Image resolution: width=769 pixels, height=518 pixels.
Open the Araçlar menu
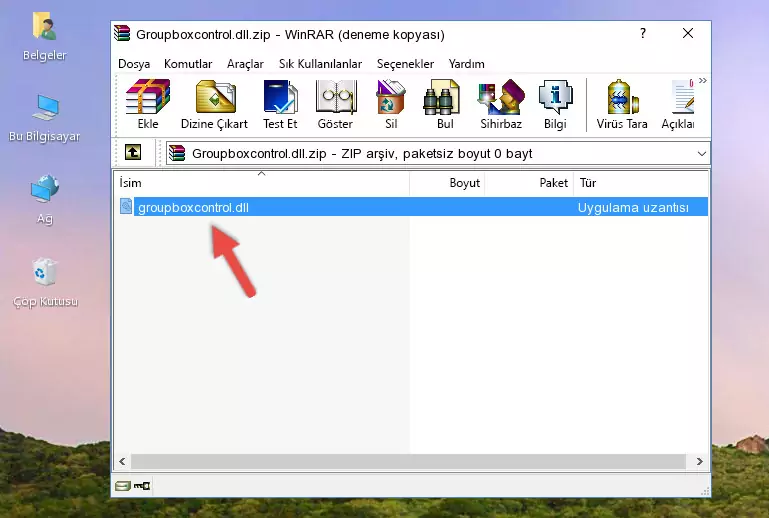pos(245,64)
